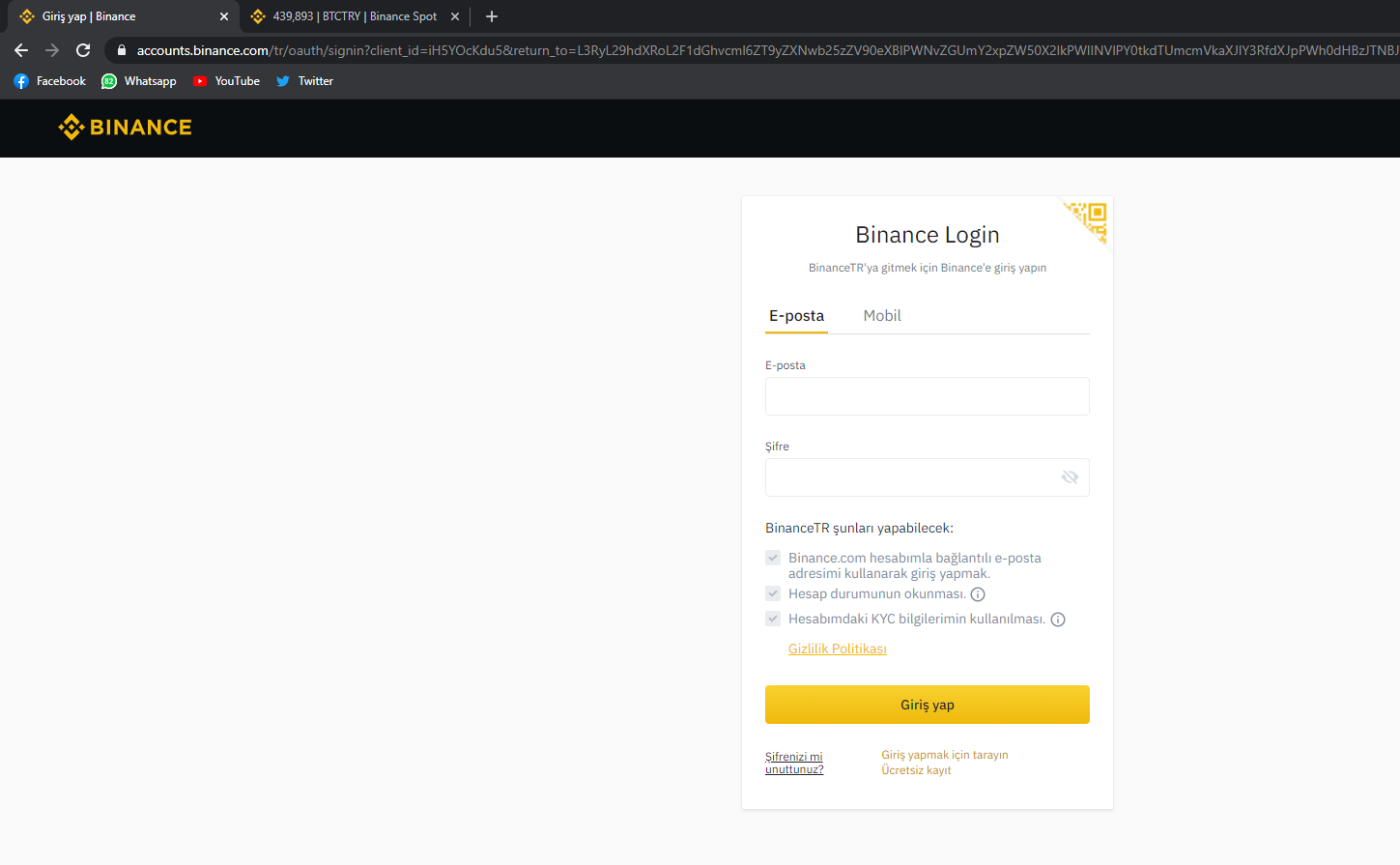Go forward in browser history
1400x865 pixels.
52,50
